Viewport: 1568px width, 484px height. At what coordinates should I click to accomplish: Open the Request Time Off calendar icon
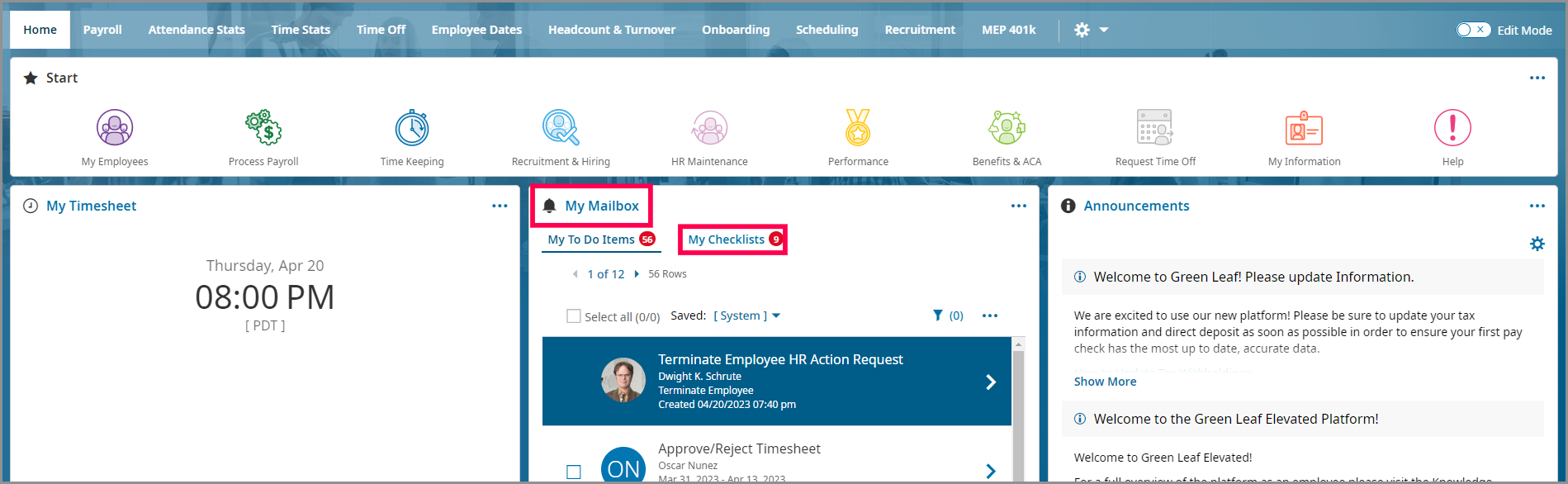1155,127
